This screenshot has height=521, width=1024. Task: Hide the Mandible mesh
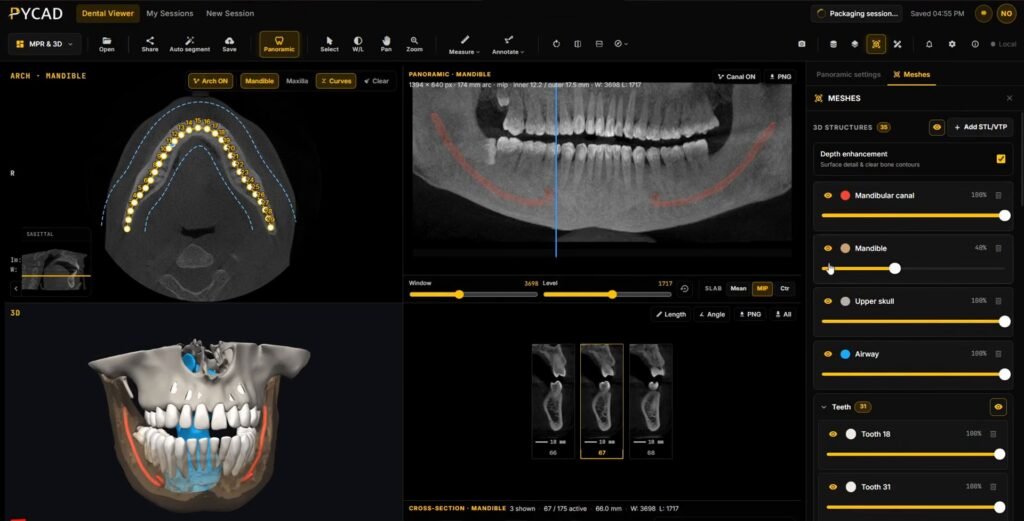click(x=827, y=248)
